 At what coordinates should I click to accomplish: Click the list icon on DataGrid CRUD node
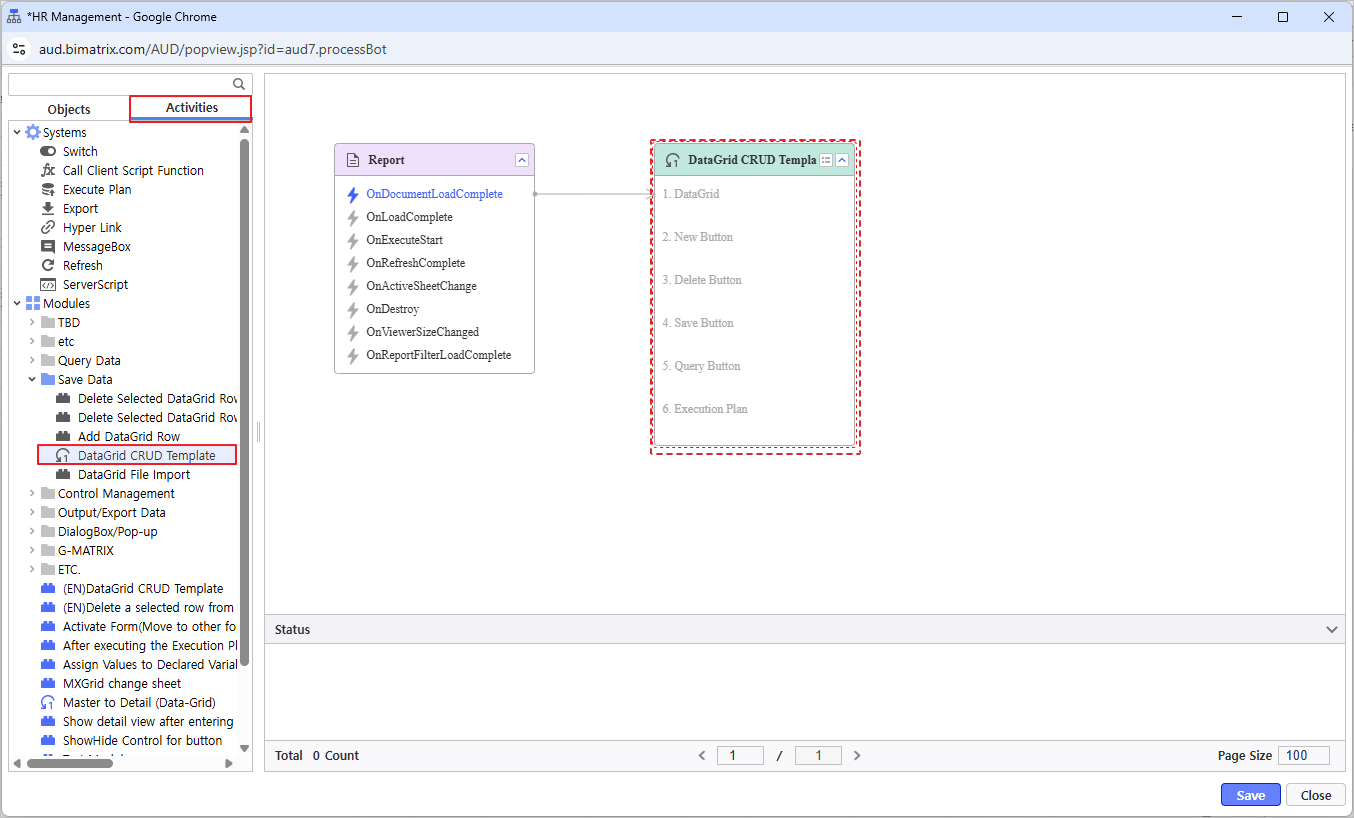pyautogui.click(x=826, y=160)
